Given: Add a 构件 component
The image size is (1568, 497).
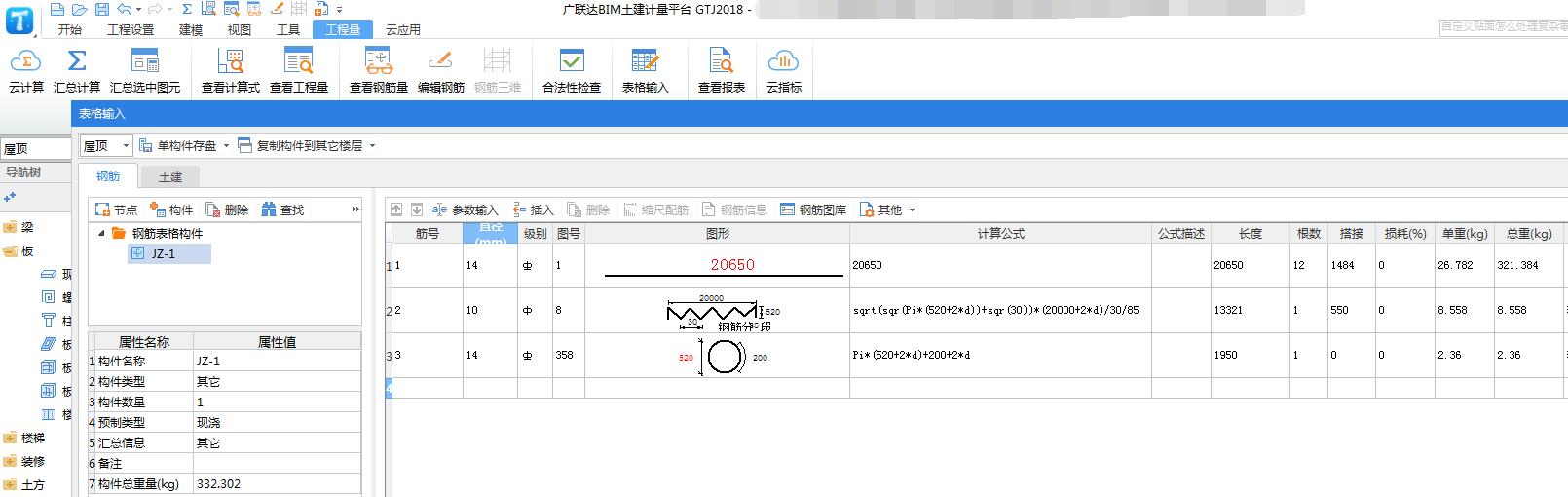Looking at the screenshot, I should 171,210.
